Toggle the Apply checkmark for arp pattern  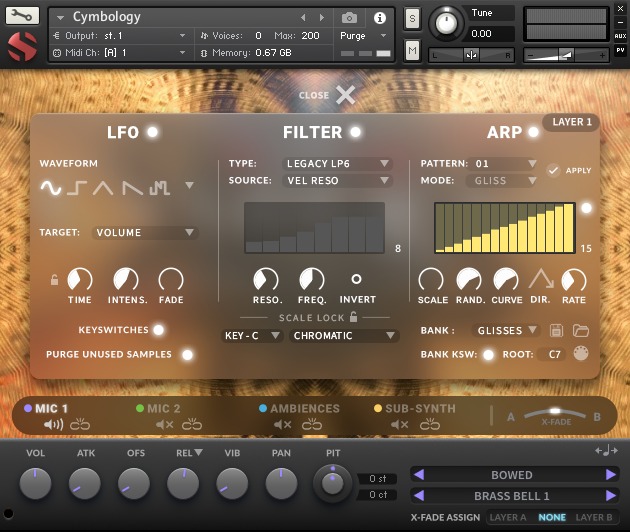pos(553,170)
